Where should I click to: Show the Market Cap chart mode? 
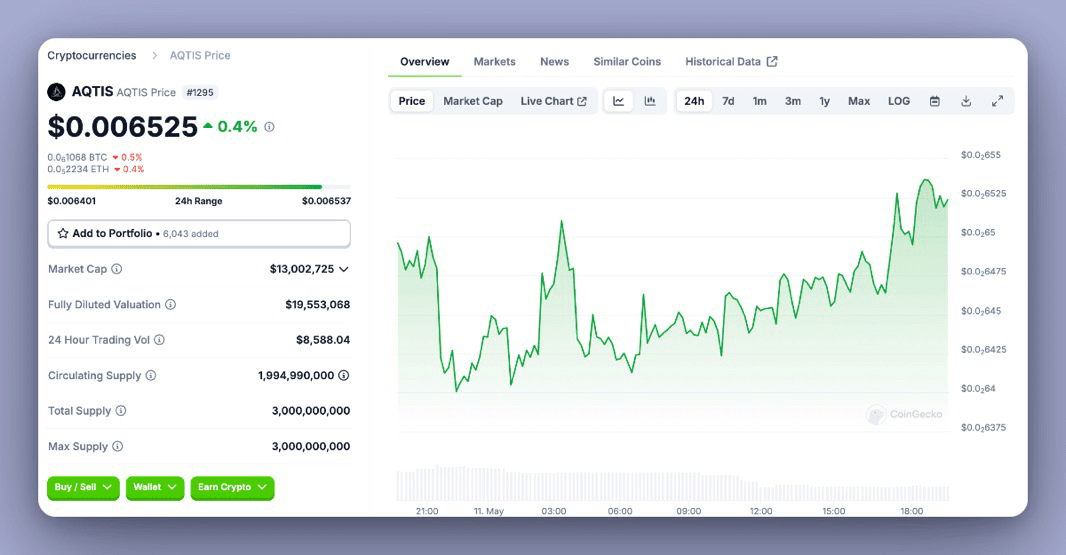473,101
